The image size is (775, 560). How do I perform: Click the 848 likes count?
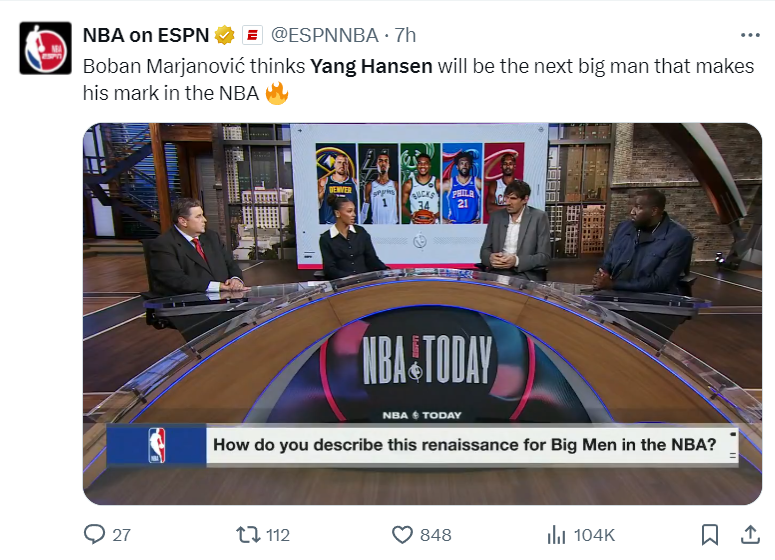(435, 535)
